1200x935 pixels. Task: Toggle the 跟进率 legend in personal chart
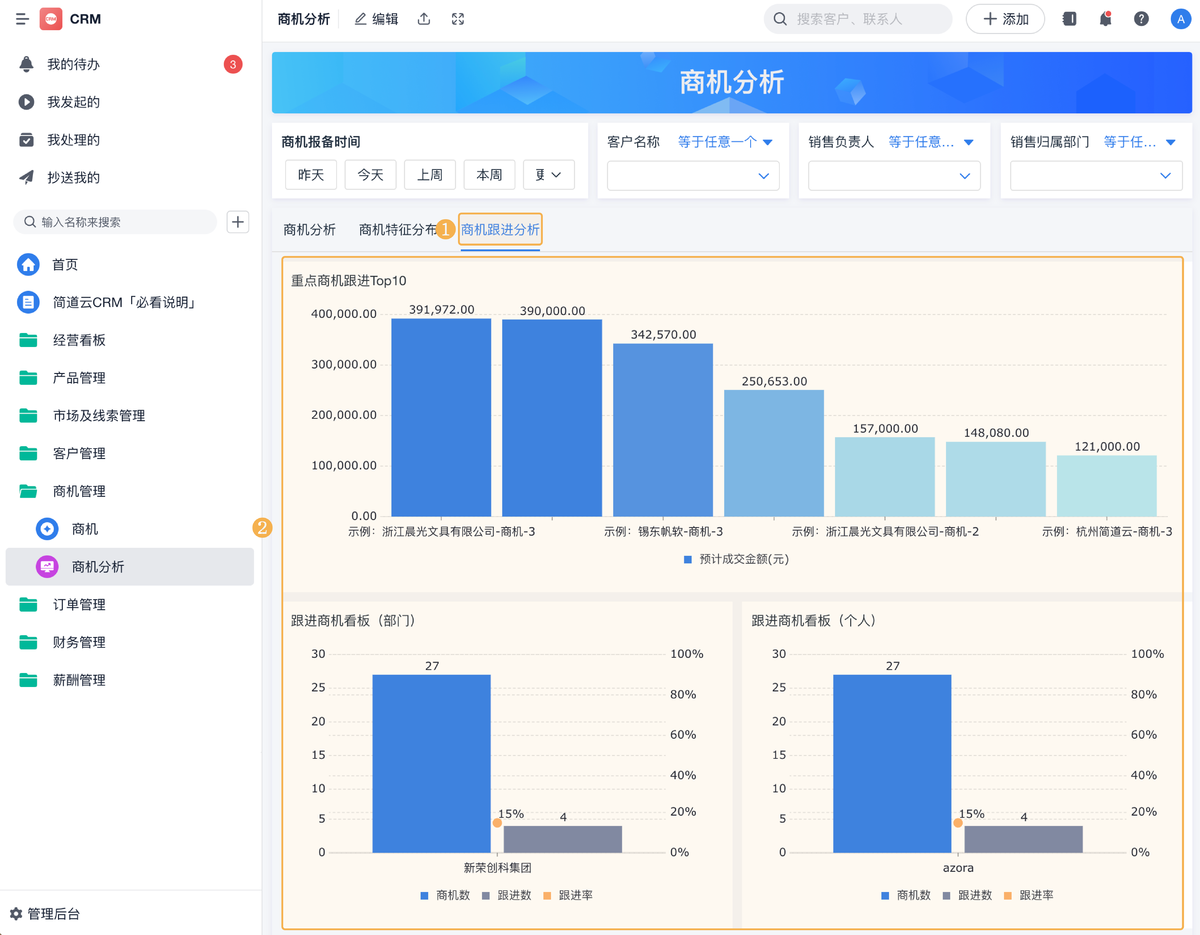1027,895
